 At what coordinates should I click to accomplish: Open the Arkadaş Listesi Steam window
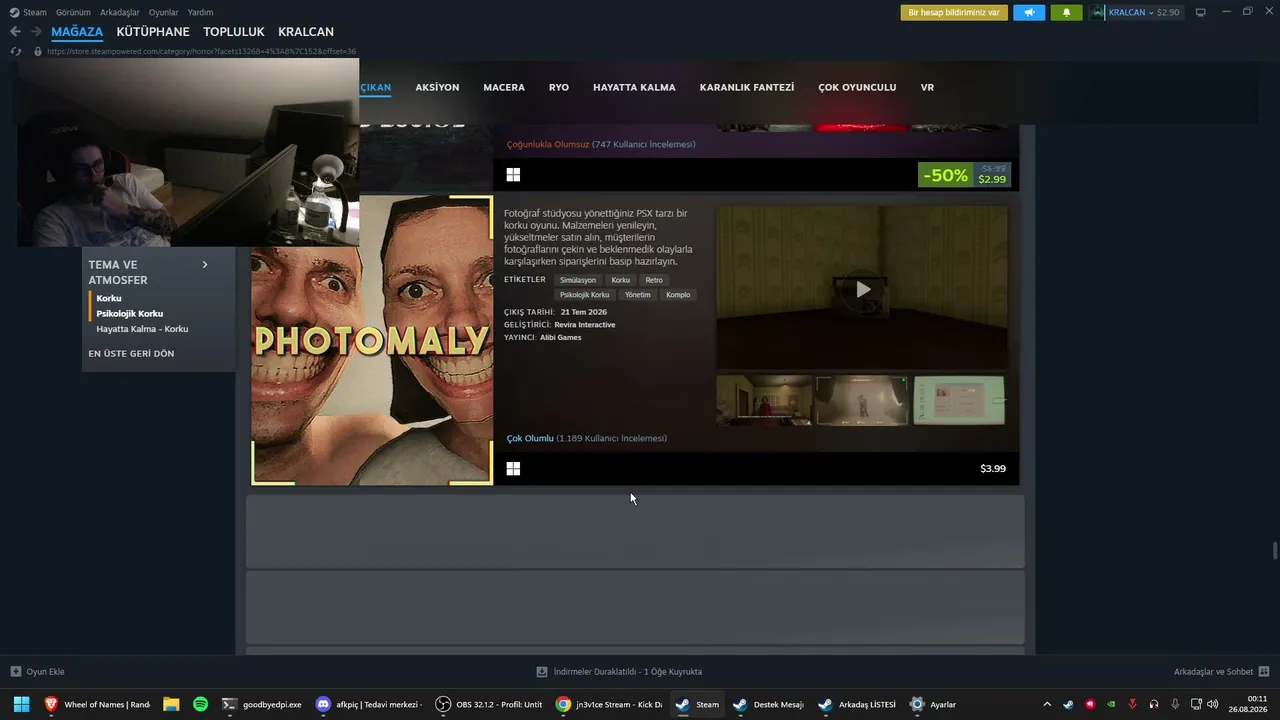(x=857, y=704)
